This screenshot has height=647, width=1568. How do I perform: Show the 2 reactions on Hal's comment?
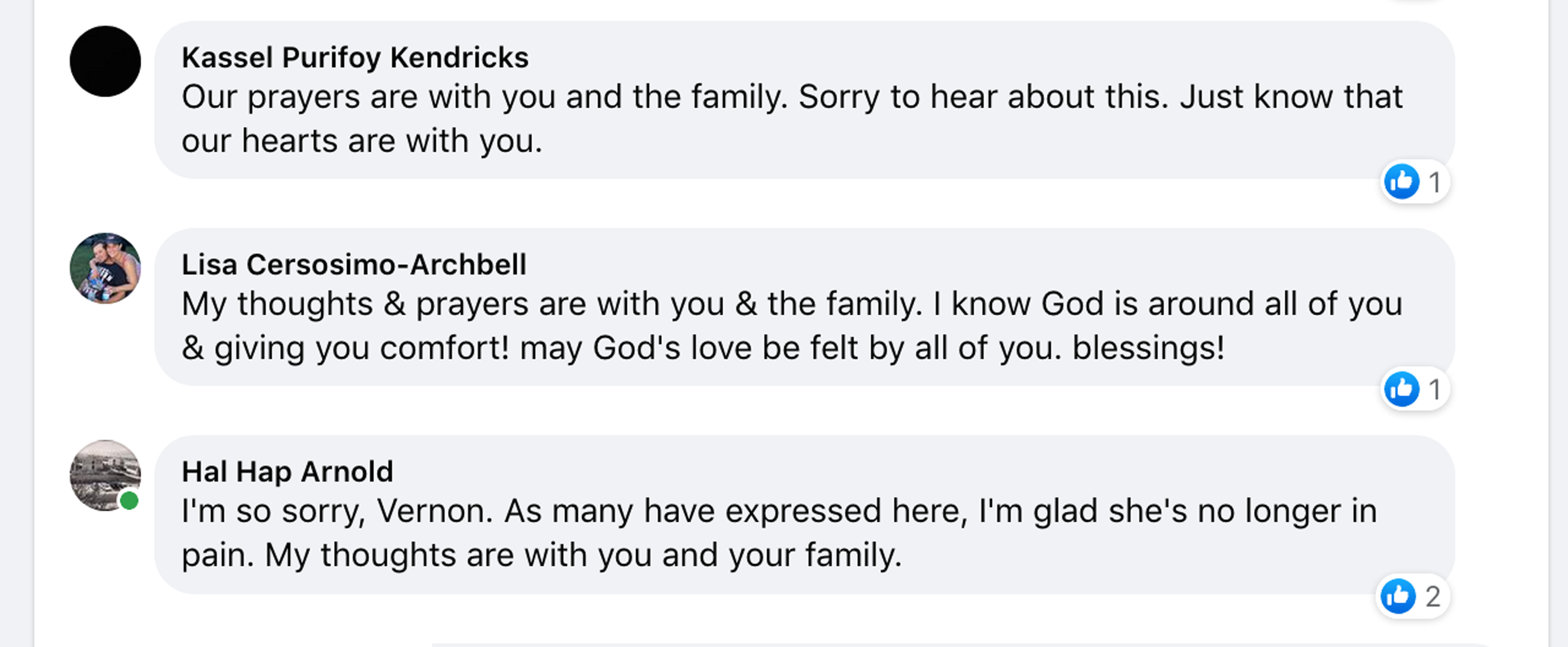tap(1433, 596)
